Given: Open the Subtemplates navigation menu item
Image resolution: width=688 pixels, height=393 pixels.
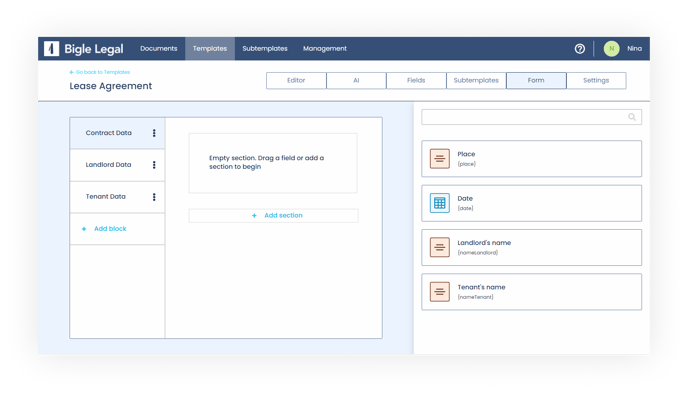Looking at the screenshot, I should tap(265, 49).
